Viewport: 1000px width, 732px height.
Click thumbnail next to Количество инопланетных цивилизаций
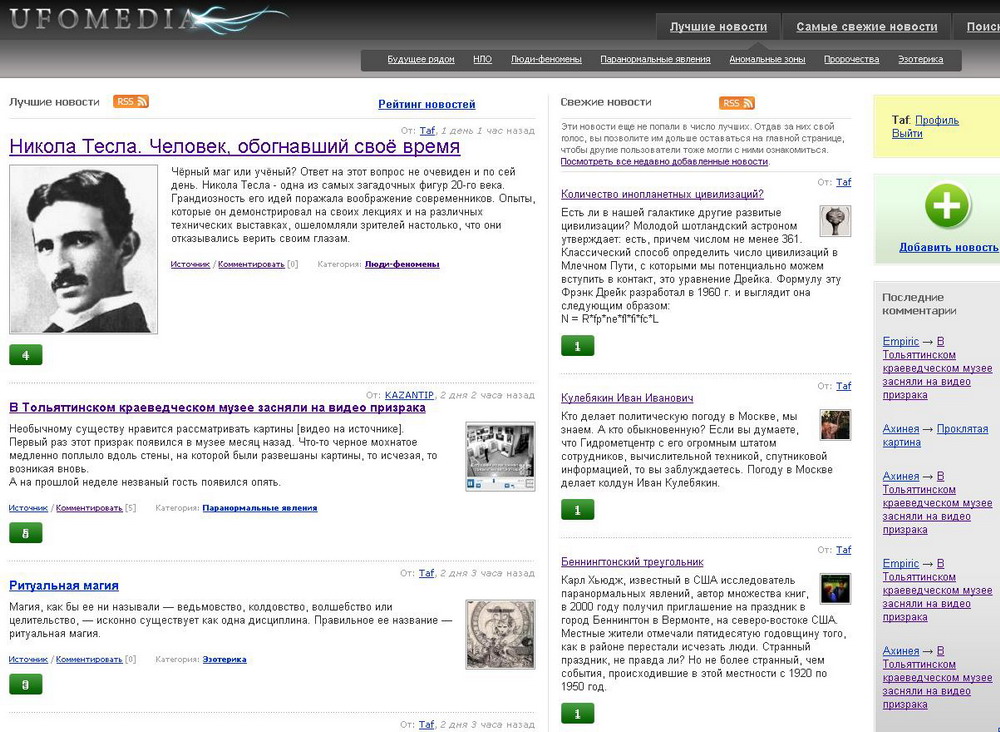click(x=835, y=221)
